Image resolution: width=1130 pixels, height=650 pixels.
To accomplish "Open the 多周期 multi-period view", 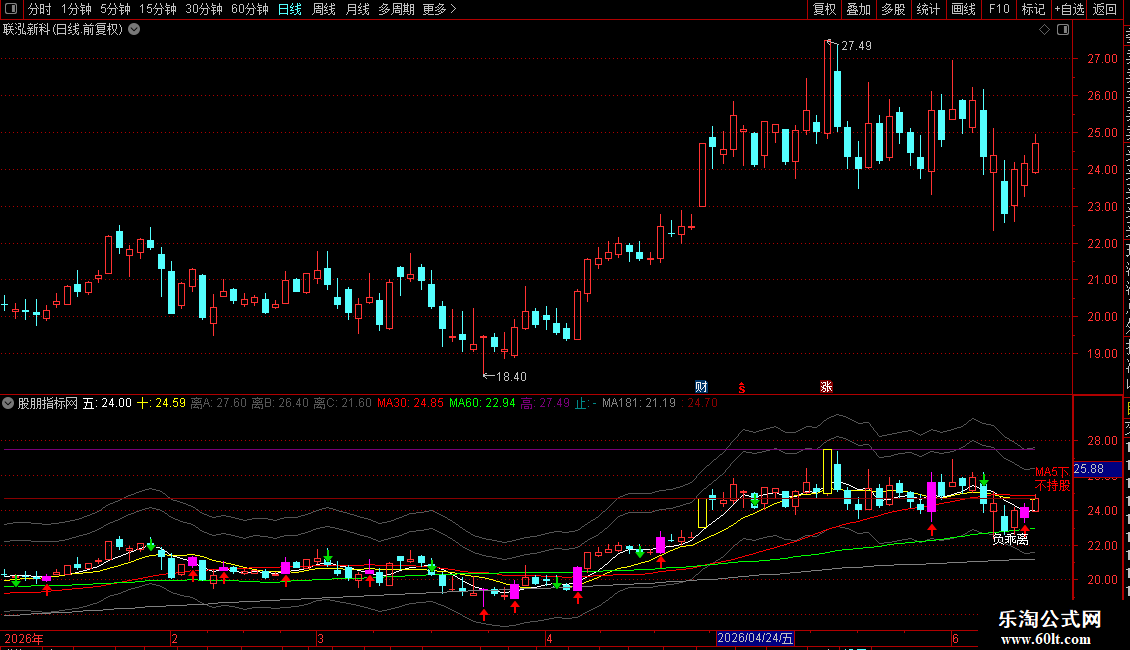I will (x=396, y=9).
